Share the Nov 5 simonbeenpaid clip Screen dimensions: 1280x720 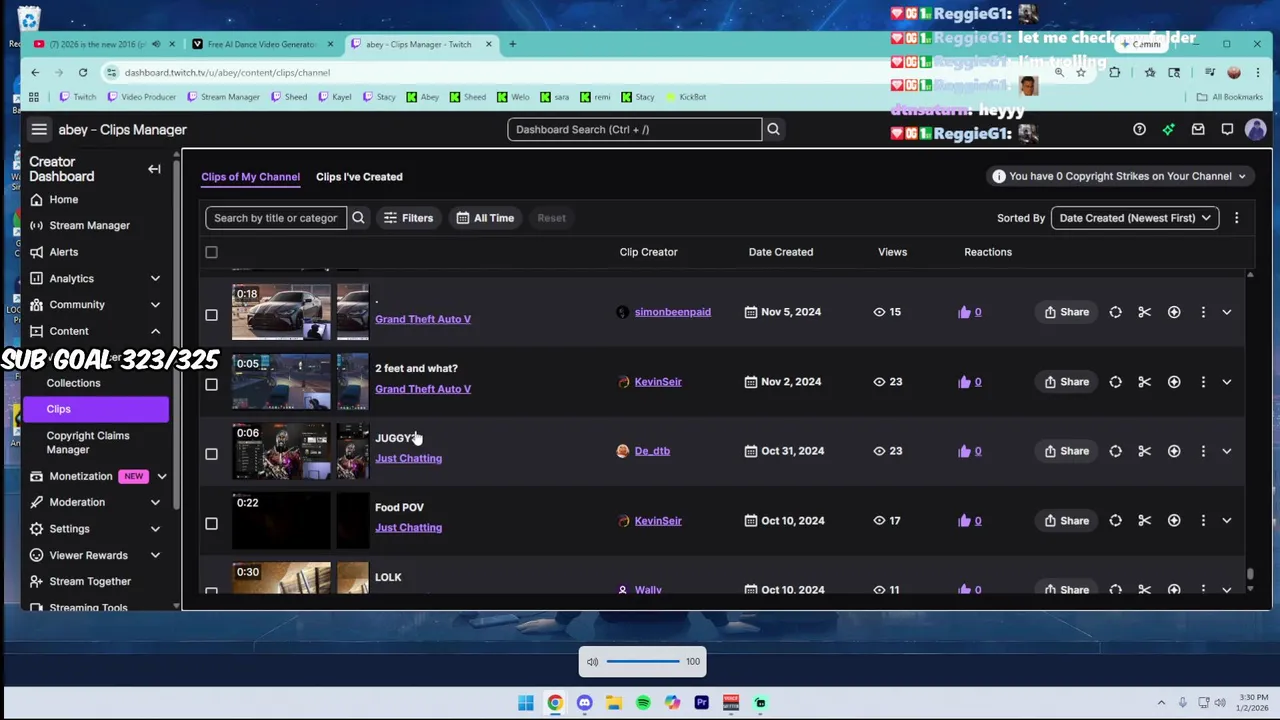coord(1066,312)
